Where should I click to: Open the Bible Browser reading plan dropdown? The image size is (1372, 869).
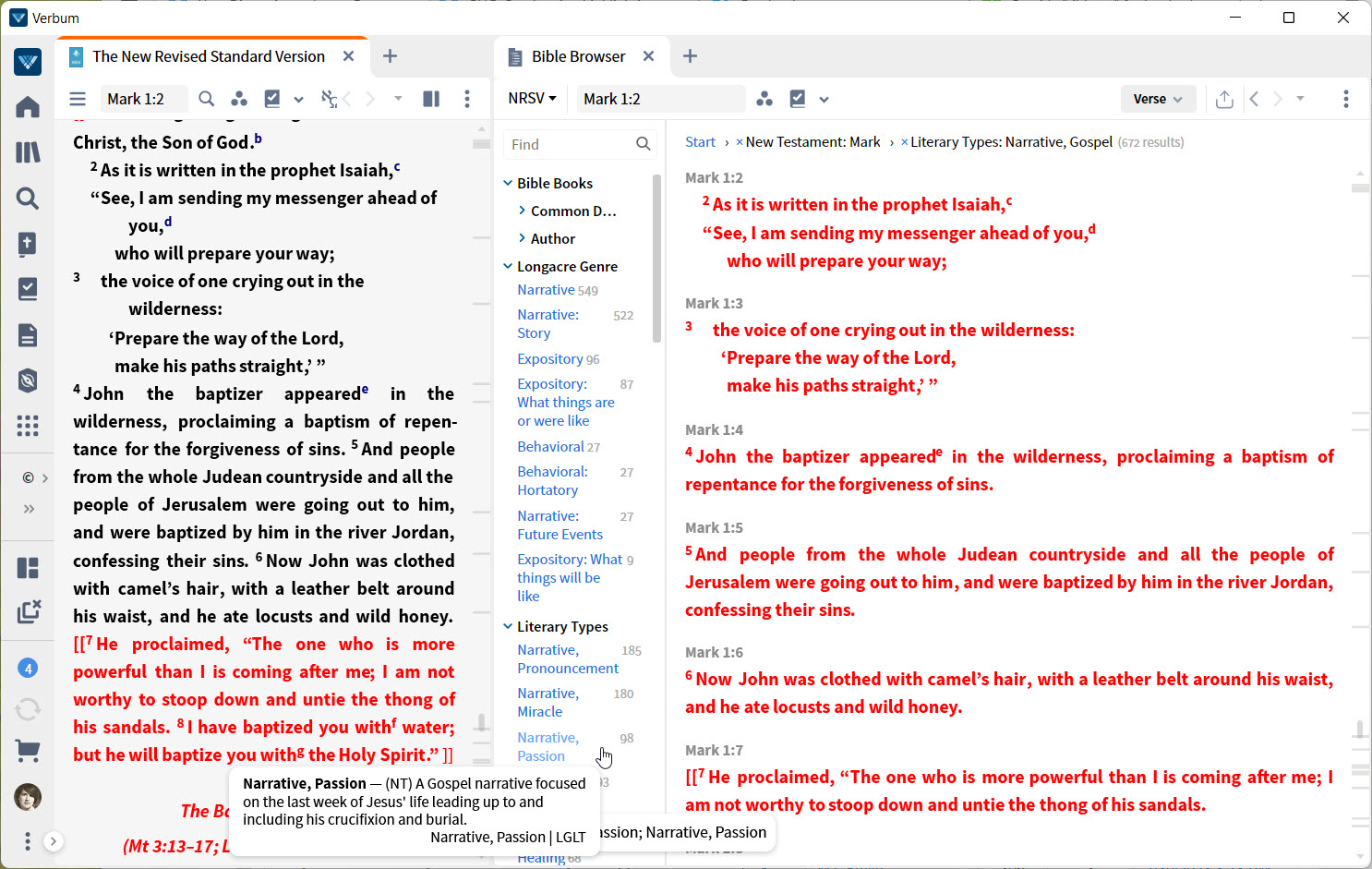pos(824,100)
